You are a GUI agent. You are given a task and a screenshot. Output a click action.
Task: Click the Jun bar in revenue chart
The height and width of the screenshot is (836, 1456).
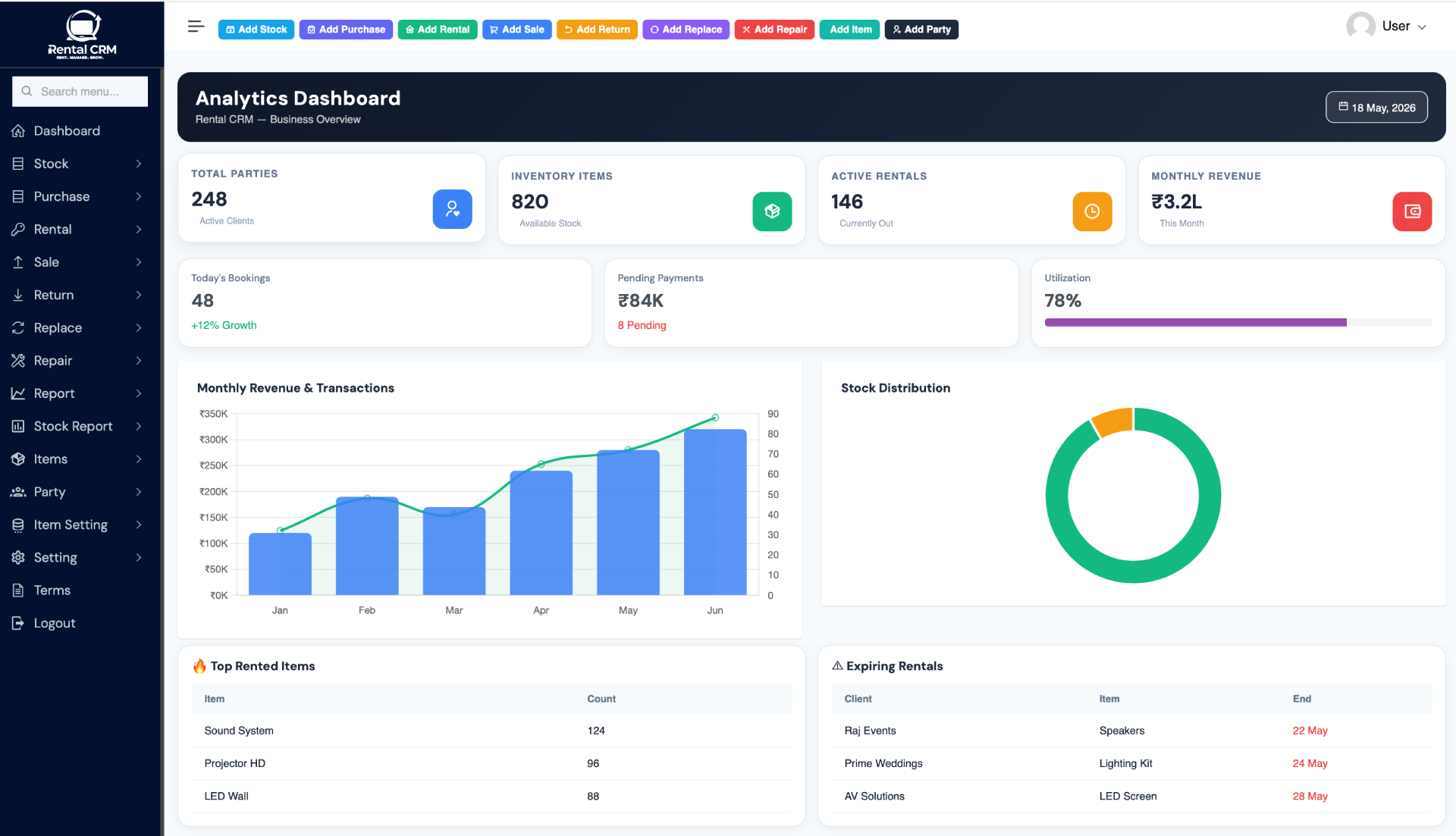pyautogui.click(x=715, y=512)
